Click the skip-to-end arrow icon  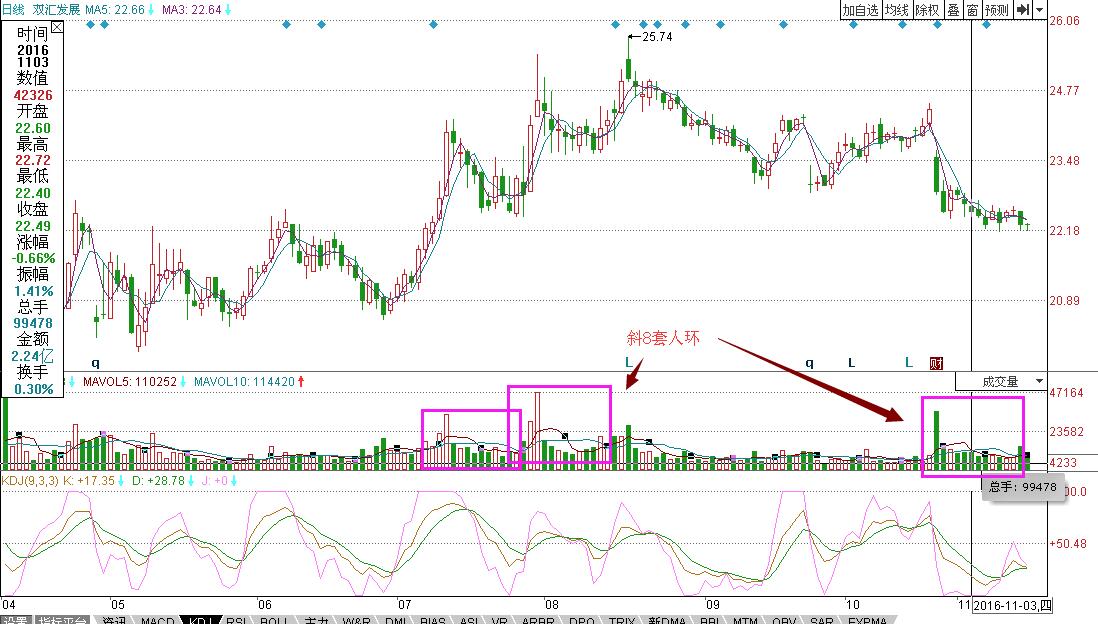[1022, 10]
